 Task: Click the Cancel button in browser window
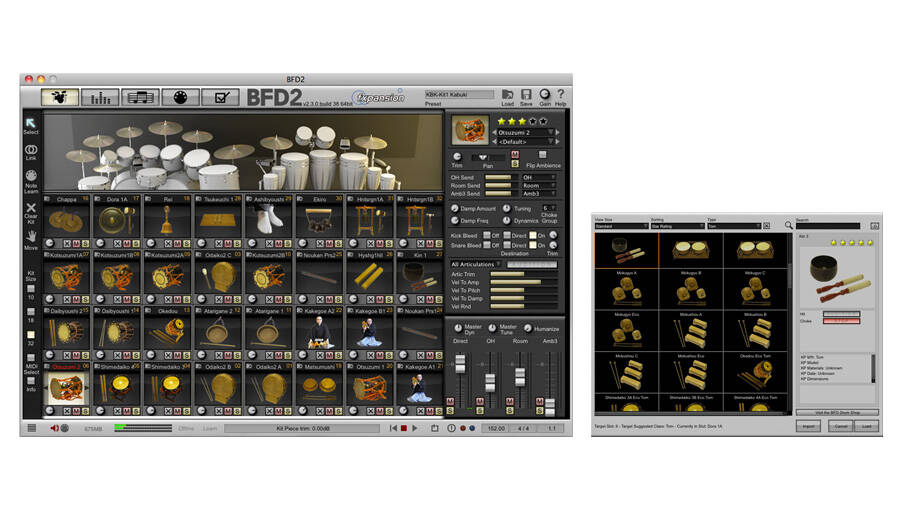[x=841, y=427]
